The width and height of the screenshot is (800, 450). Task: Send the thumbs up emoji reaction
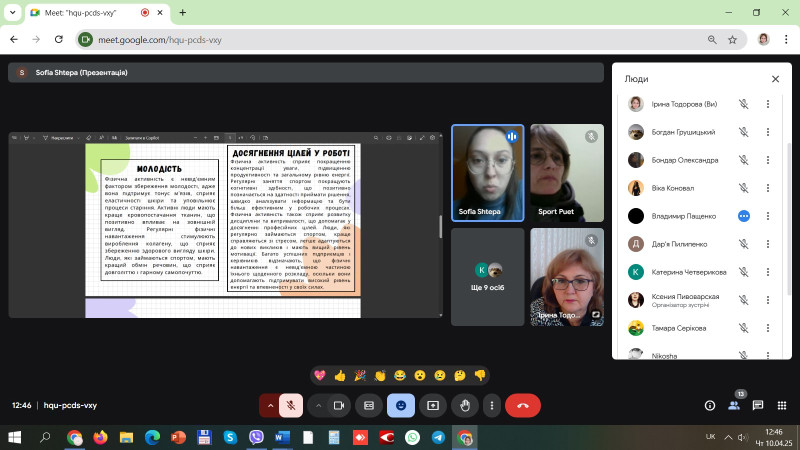tap(340, 375)
